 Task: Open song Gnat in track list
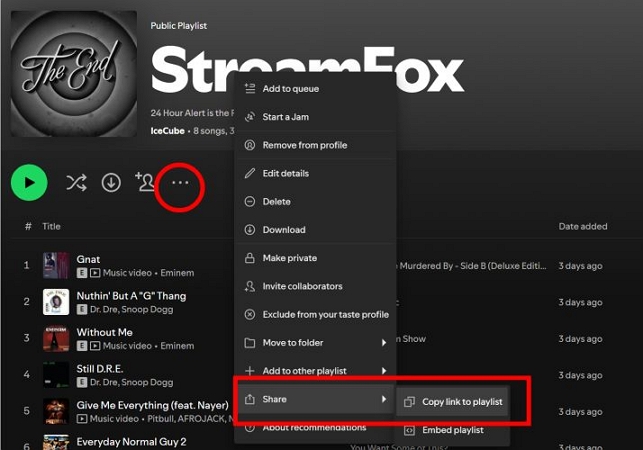(88, 259)
